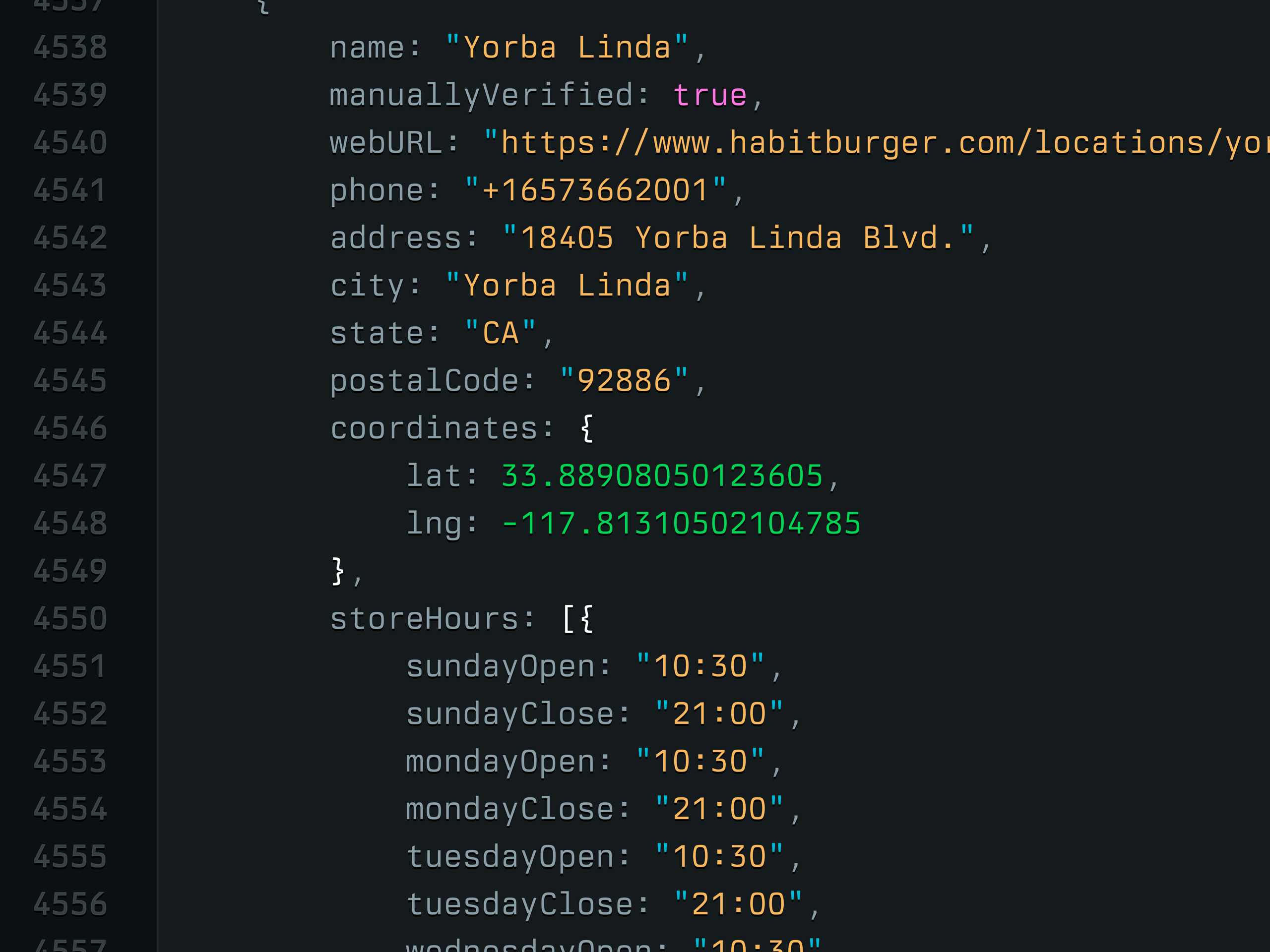Click the city key
The image size is (1270, 952).
pos(368,287)
